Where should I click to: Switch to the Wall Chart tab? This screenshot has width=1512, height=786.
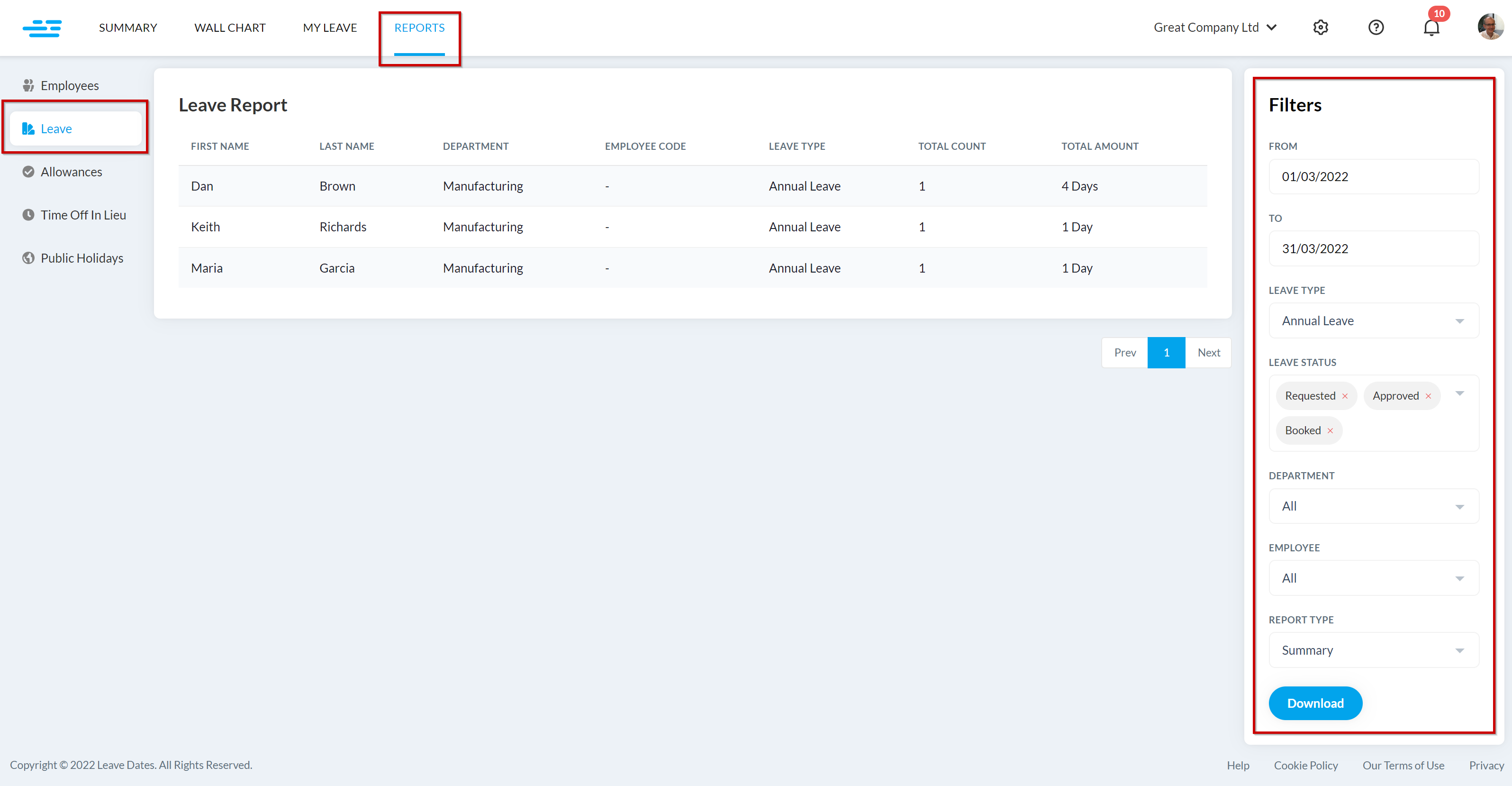[x=230, y=27]
